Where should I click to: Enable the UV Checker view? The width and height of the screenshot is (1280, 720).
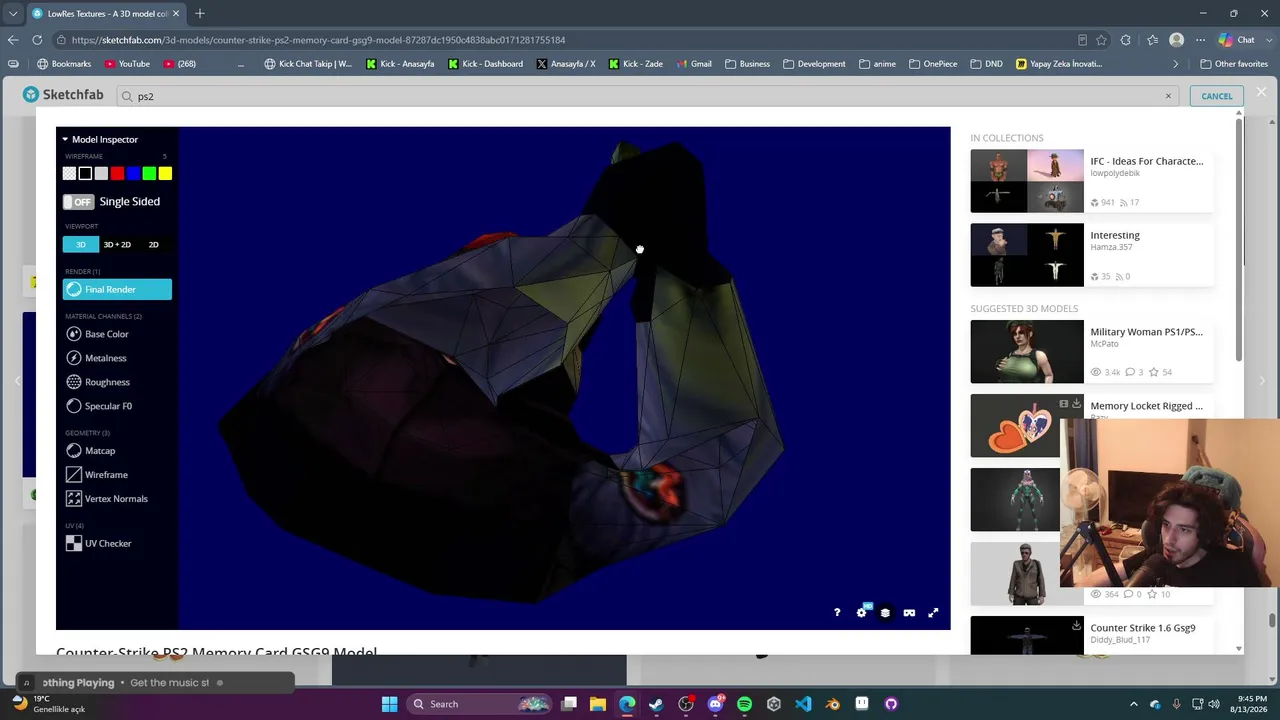pos(98,544)
